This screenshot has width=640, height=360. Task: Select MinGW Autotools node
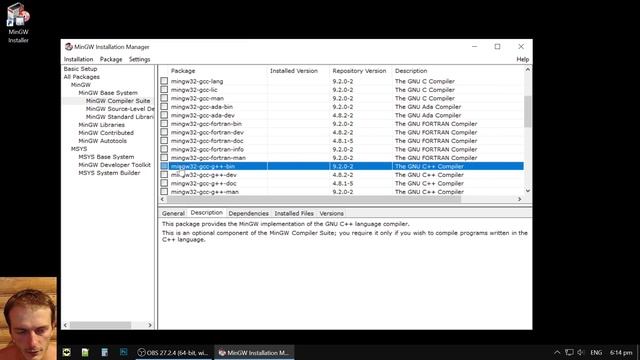(x=102, y=140)
